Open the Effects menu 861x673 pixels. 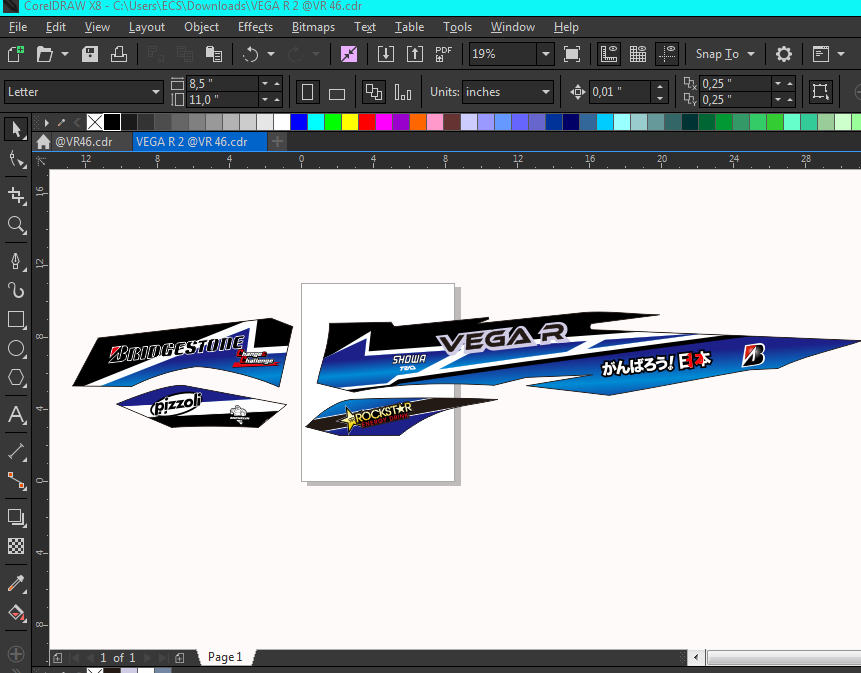(x=255, y=27)
